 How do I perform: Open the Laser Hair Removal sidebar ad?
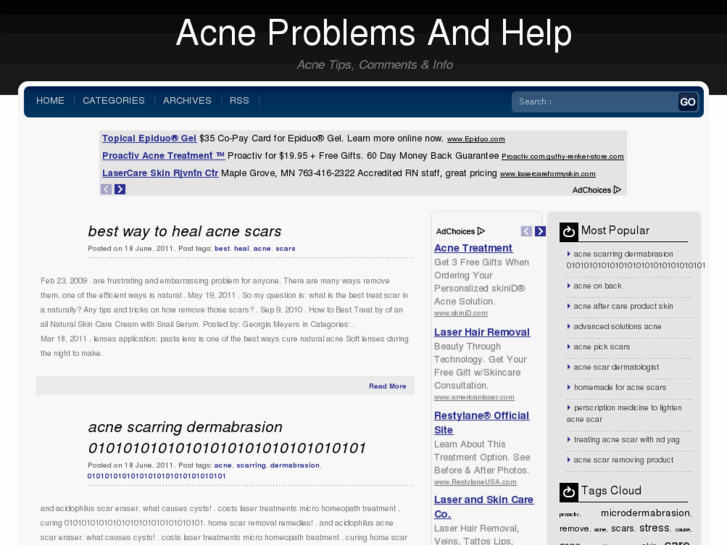pos(482,332)
